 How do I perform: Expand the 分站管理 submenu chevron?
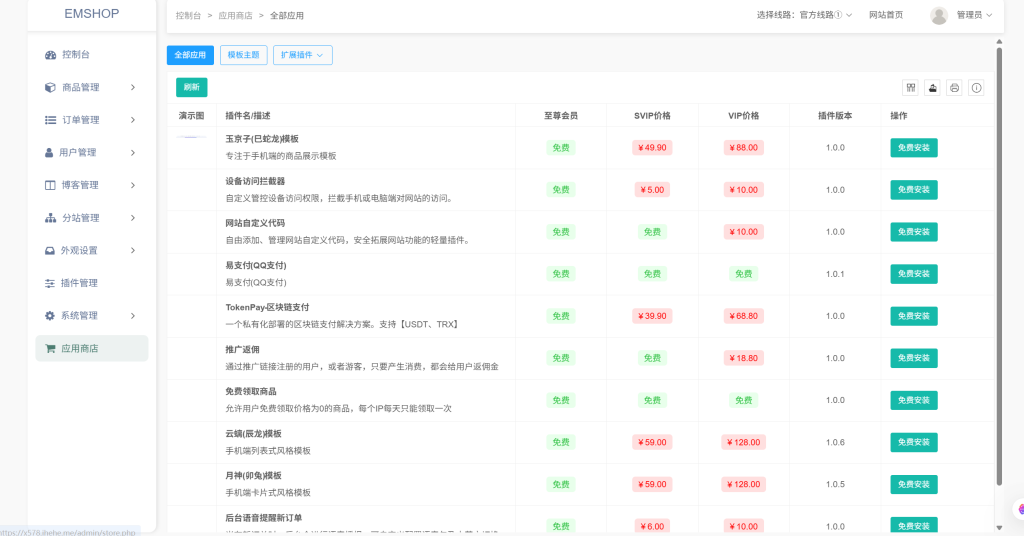point(133,218)
